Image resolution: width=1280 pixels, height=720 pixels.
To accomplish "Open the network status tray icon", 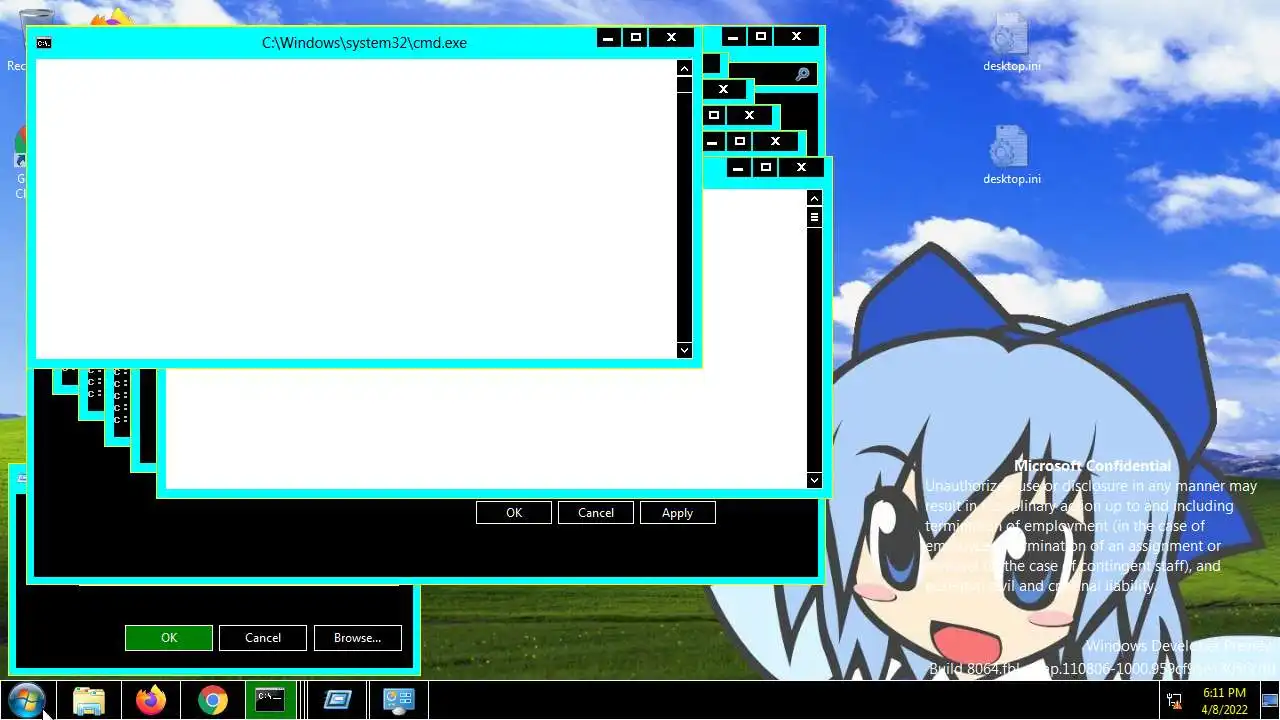I will coord(1175,701).
